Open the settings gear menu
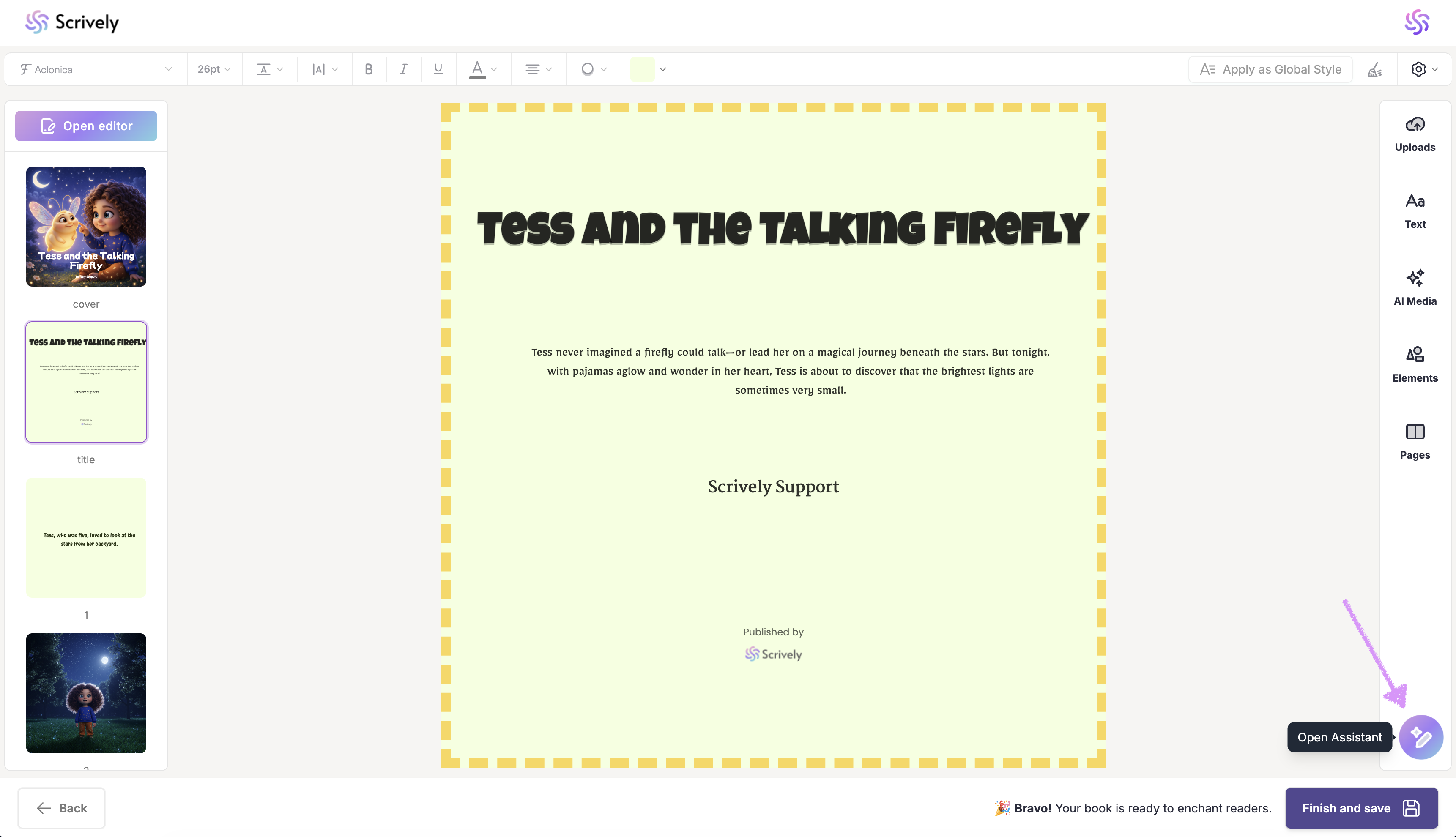Image resolution: width=1456 pixels, height=837 pixels. (1424, 70)
